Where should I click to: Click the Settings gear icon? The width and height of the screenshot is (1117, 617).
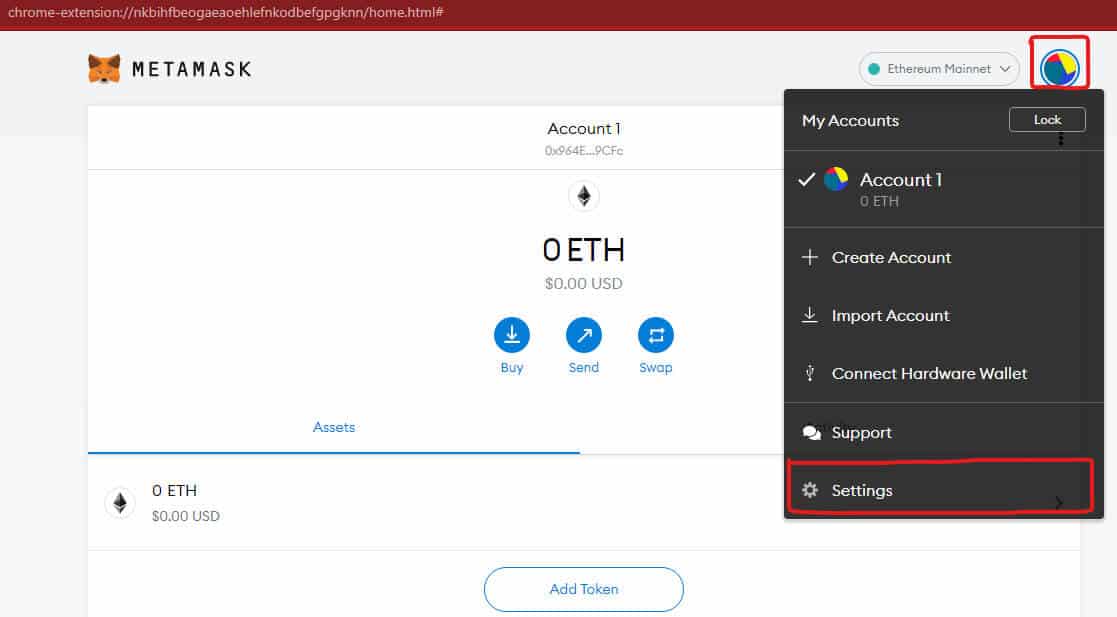click(x=810, y=490)
